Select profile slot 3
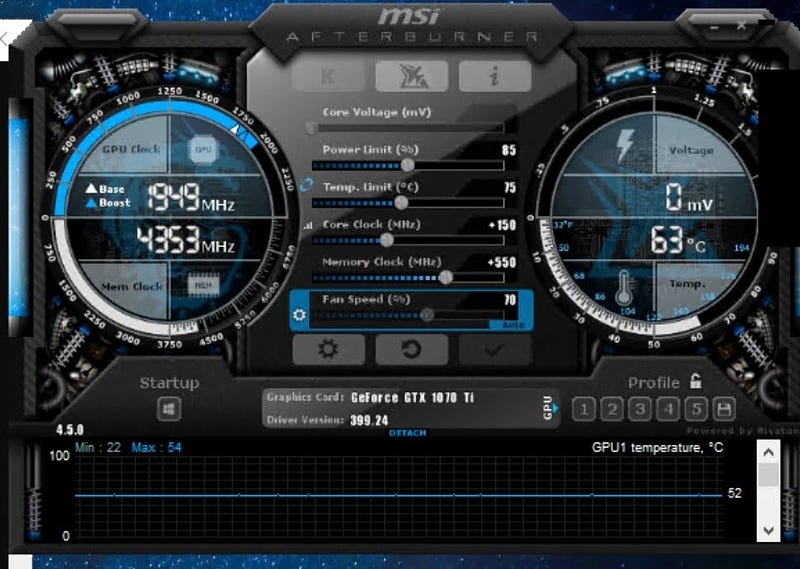The image size is (800, 569). point(640,409)
